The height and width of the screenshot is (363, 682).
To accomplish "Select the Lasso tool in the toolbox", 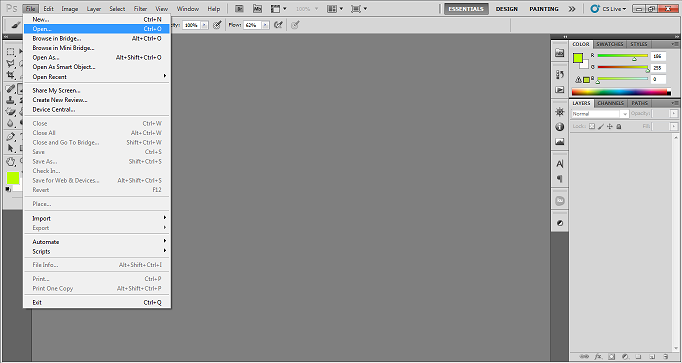I will click(10, 64).
